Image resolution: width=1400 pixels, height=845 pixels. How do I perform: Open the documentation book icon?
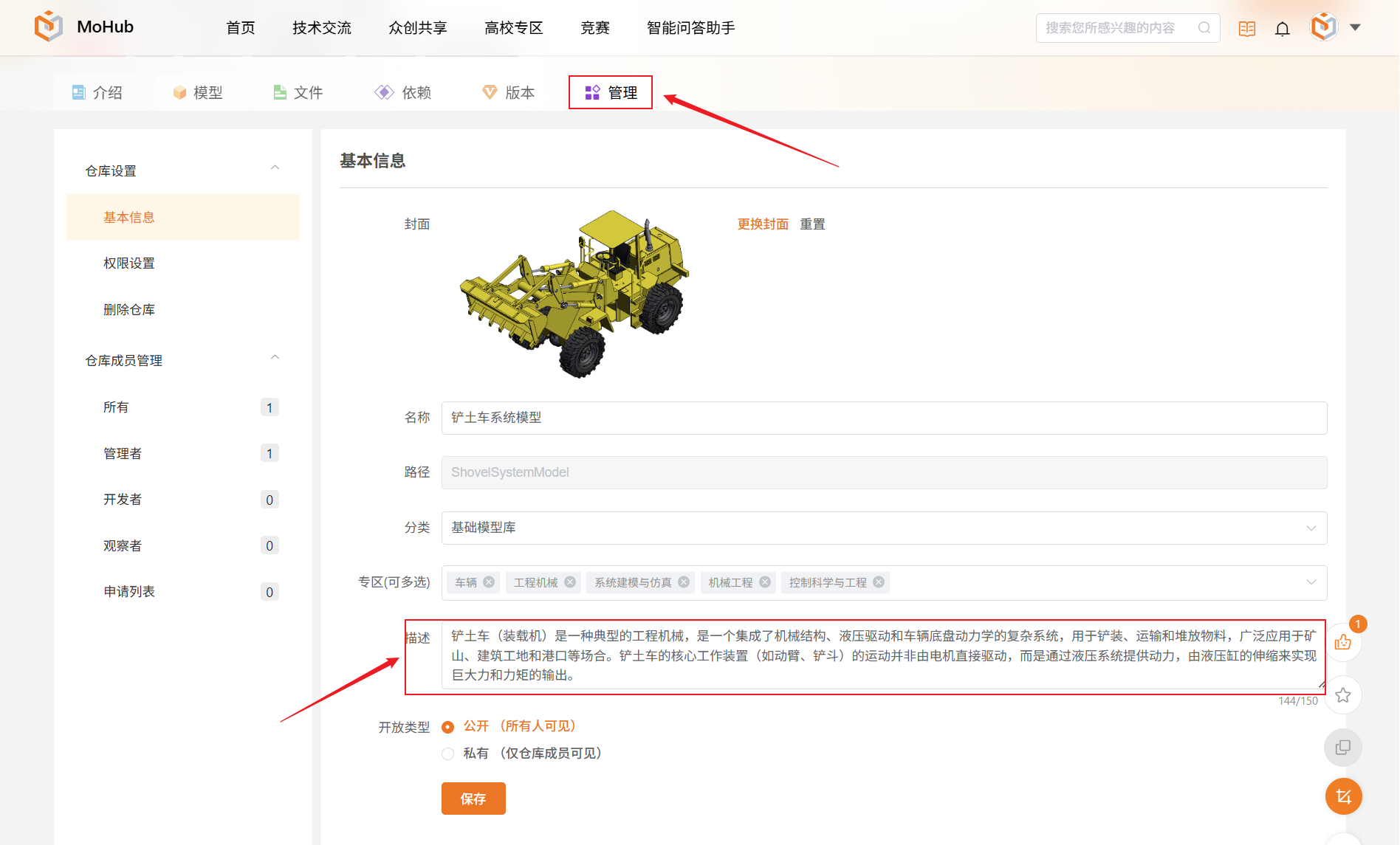click(x=1247, y=29)
